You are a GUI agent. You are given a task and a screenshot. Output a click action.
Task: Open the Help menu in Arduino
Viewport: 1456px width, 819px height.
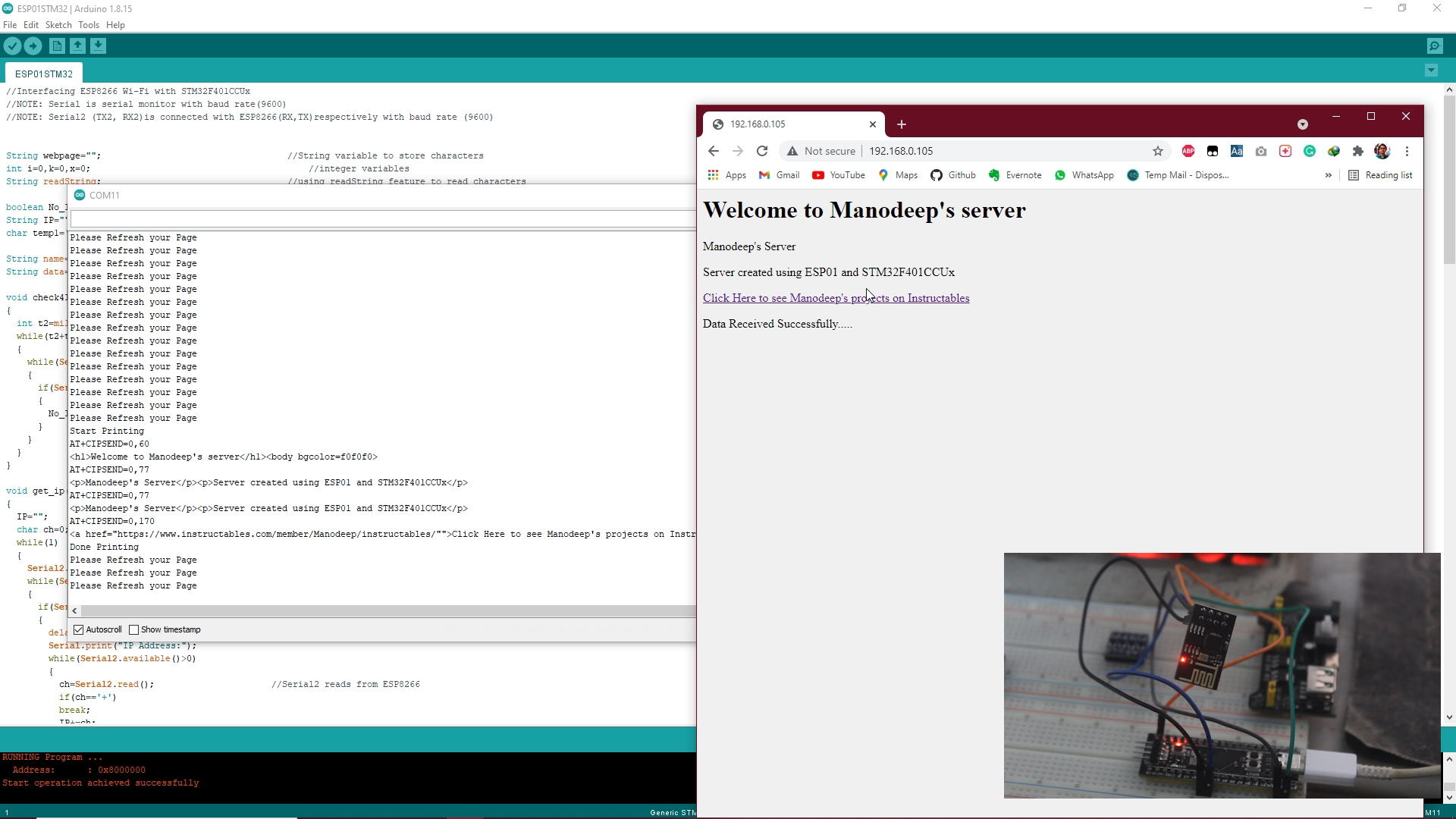115,25
